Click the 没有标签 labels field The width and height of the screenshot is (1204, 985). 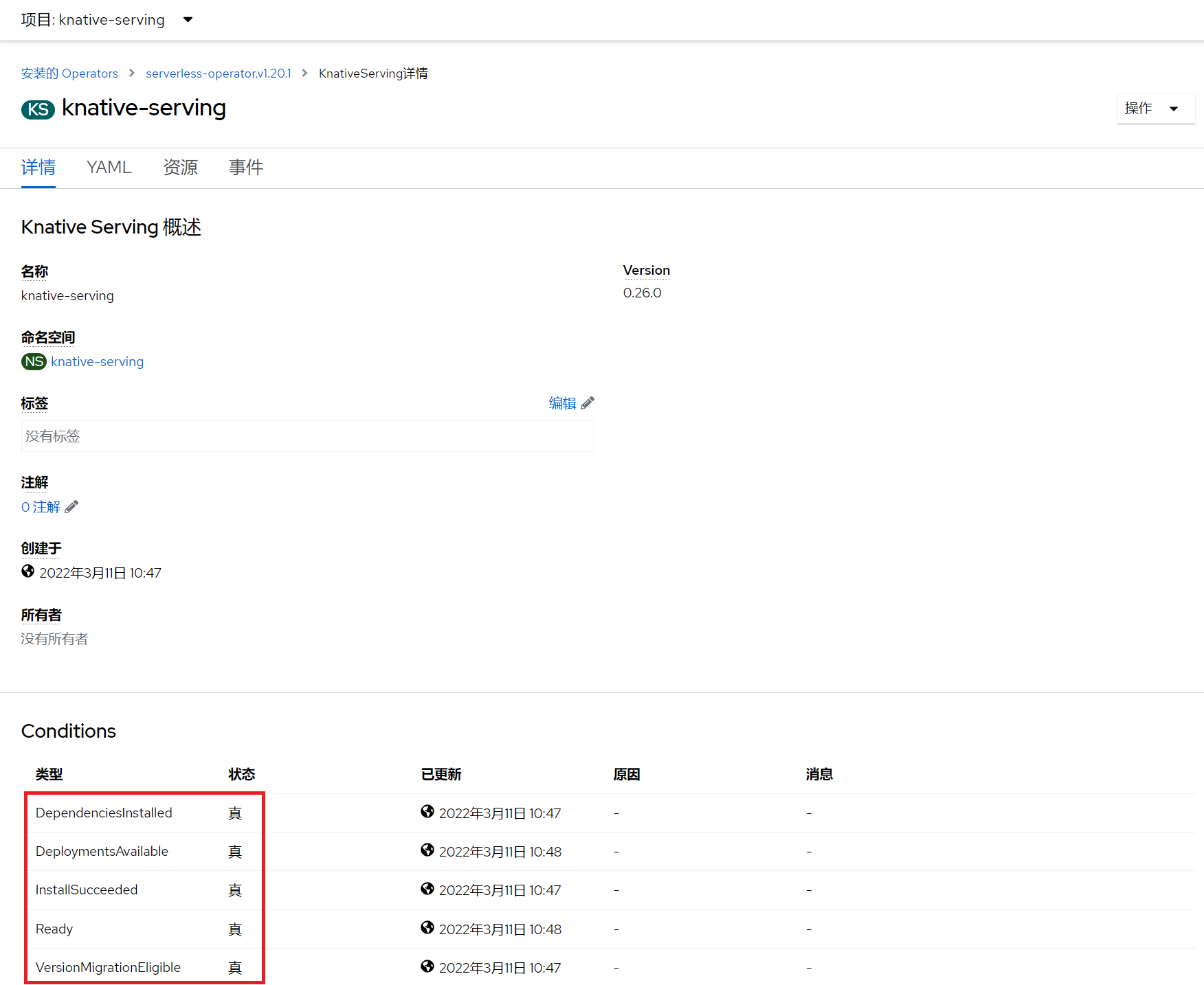coord(308,436)
